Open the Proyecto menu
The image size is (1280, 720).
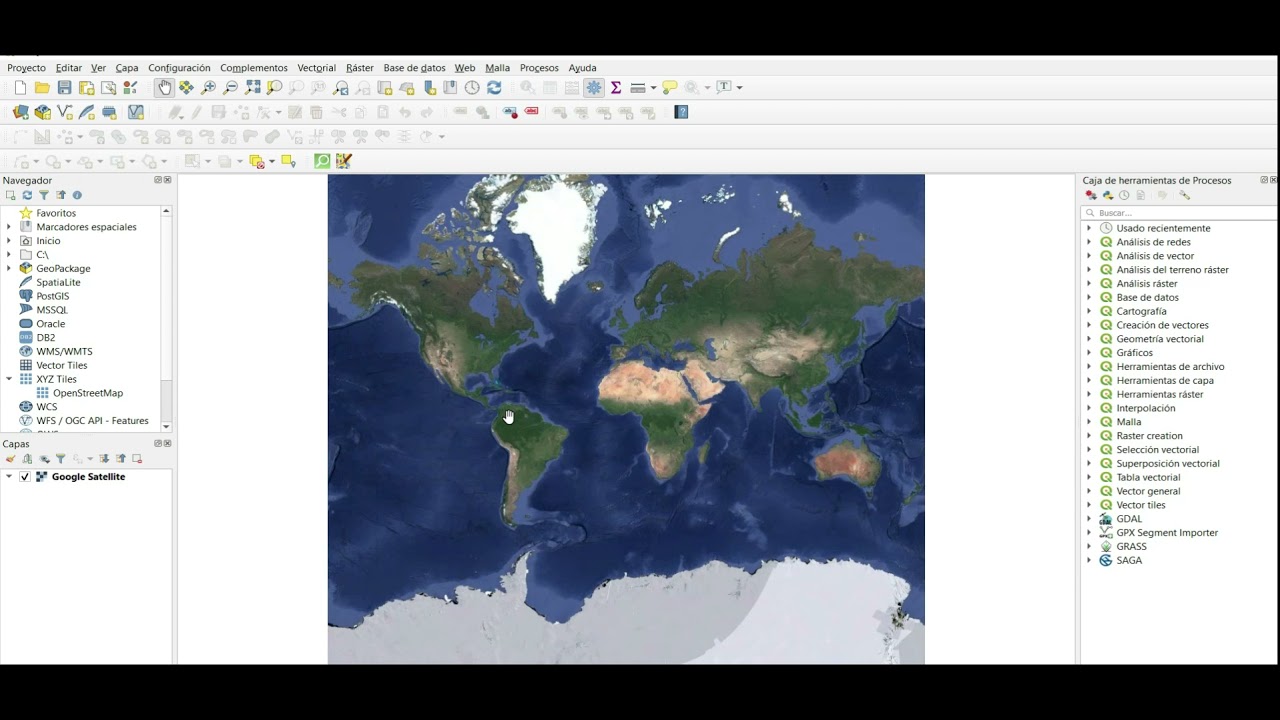26,68
